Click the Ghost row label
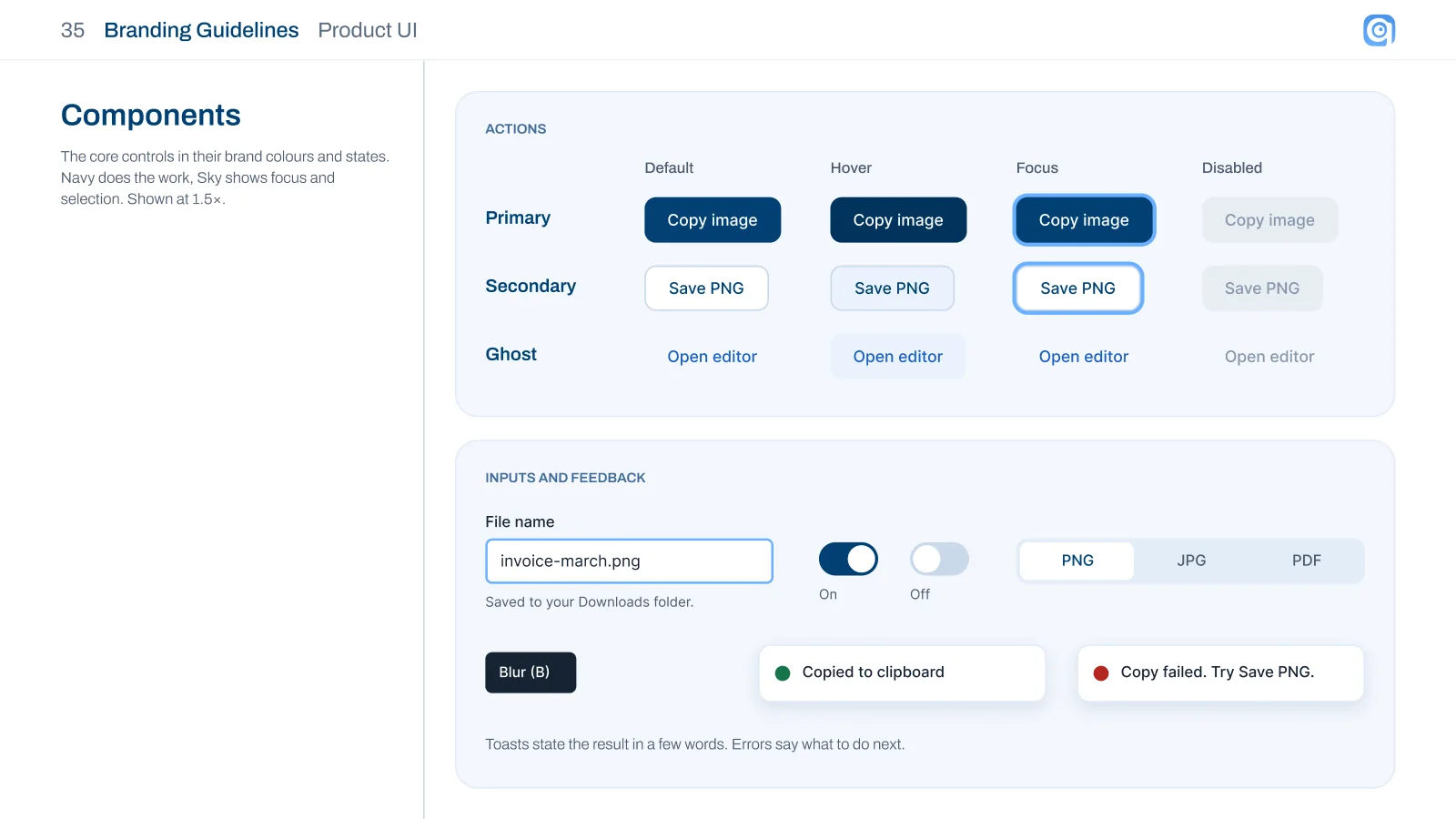 coord(511,354)
